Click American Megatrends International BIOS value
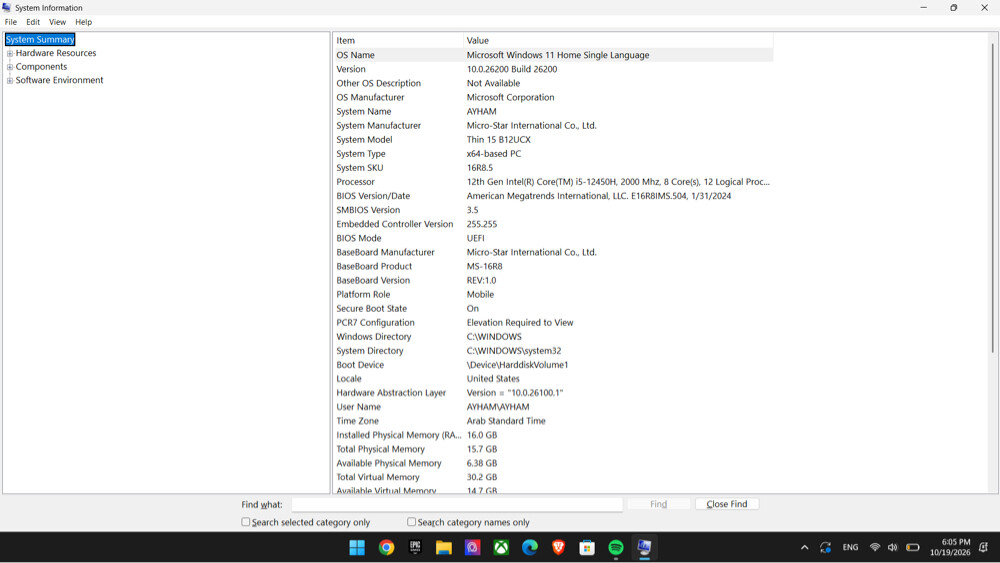Screen dimensions: 1000x563 click(599, 196)
